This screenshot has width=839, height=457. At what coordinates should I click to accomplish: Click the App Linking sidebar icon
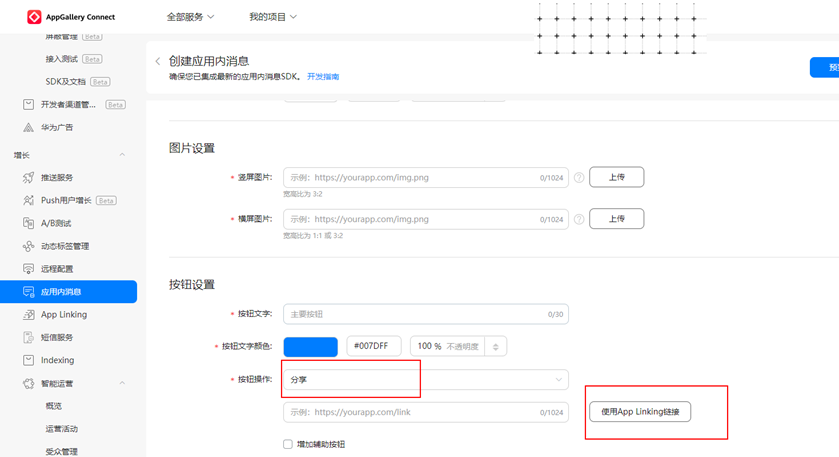pyautogui.click(x=29, y=314)
